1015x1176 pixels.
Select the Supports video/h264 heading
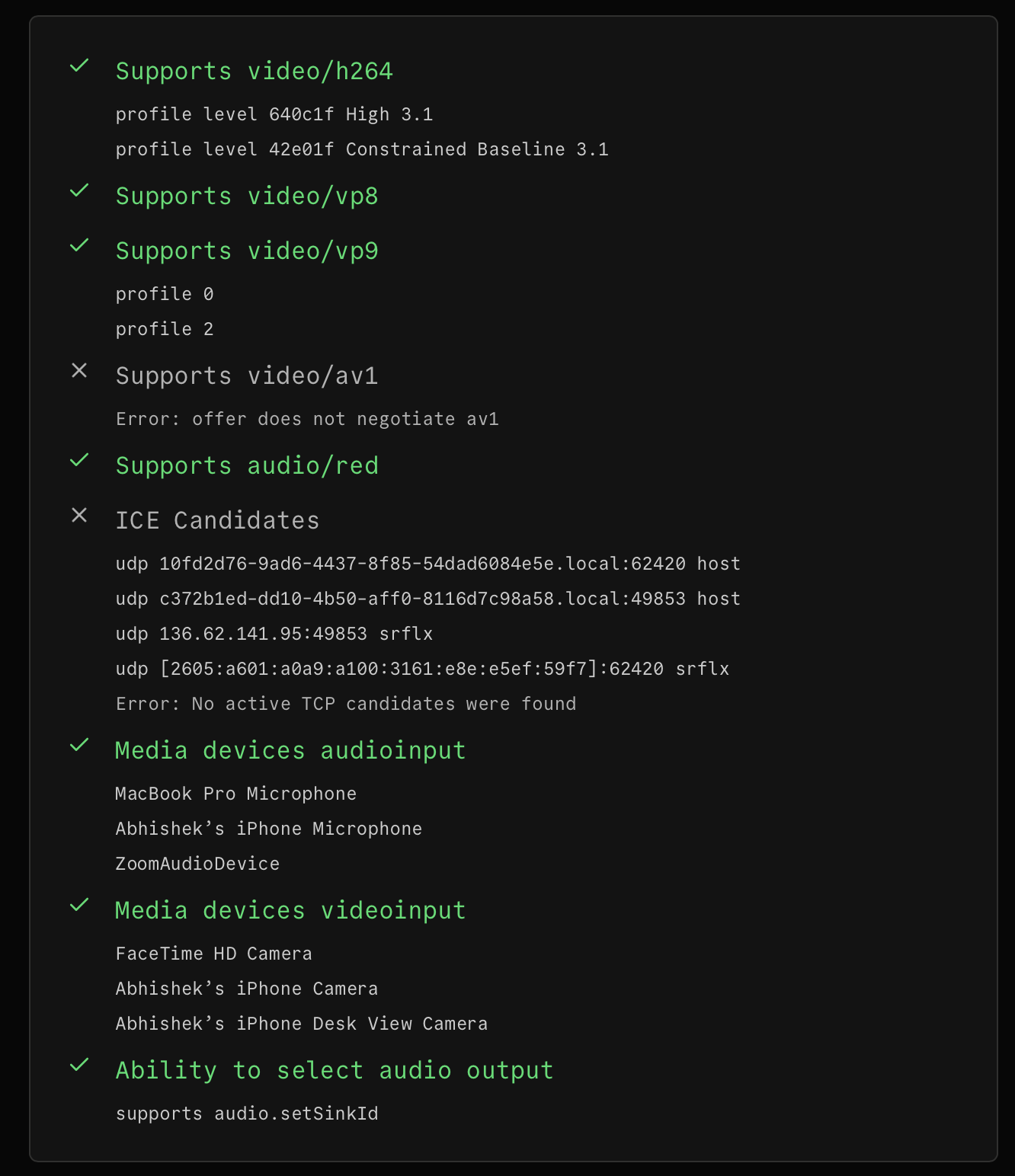tap(254, 72)
